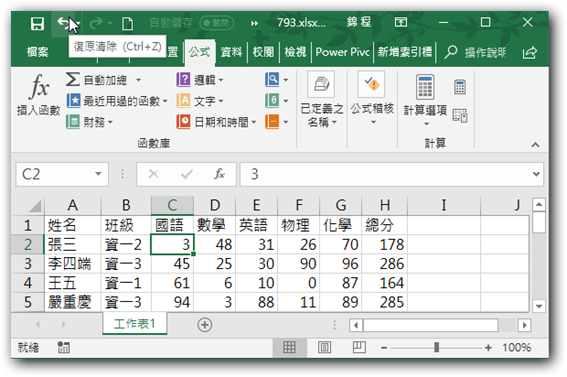Image resolution: width=567 pixels, height=377 pixels.
Task: Undo the last clear action
Action: (63, 23)
